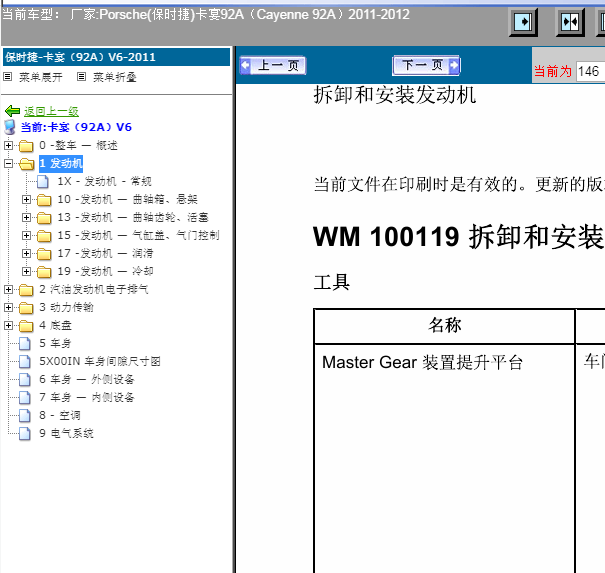The width and height of the screenshot is (605, 573).
Task: Click folder icon of 13 -发动机 曲轴齿轮
Action: (x=44, y=218)
